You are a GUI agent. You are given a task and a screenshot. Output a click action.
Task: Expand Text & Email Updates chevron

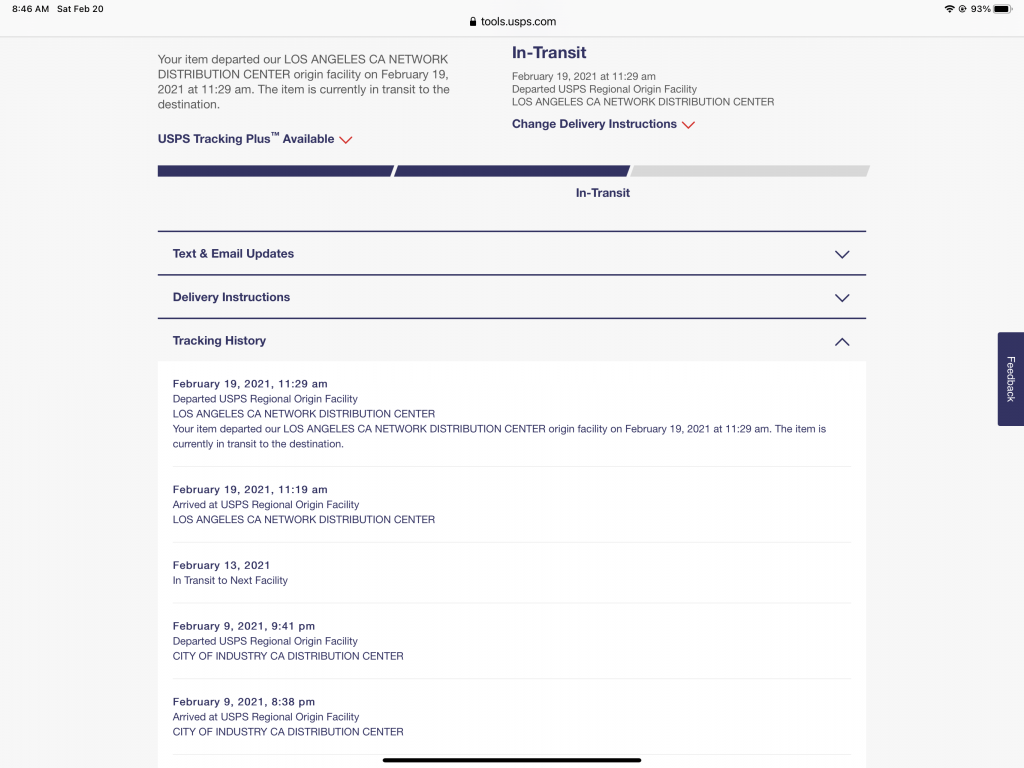pyautogui.click(x=842, y=254)
